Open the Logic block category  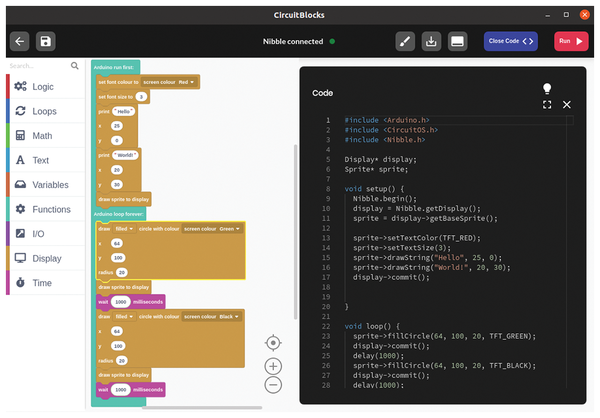click(x=46, y=87)
